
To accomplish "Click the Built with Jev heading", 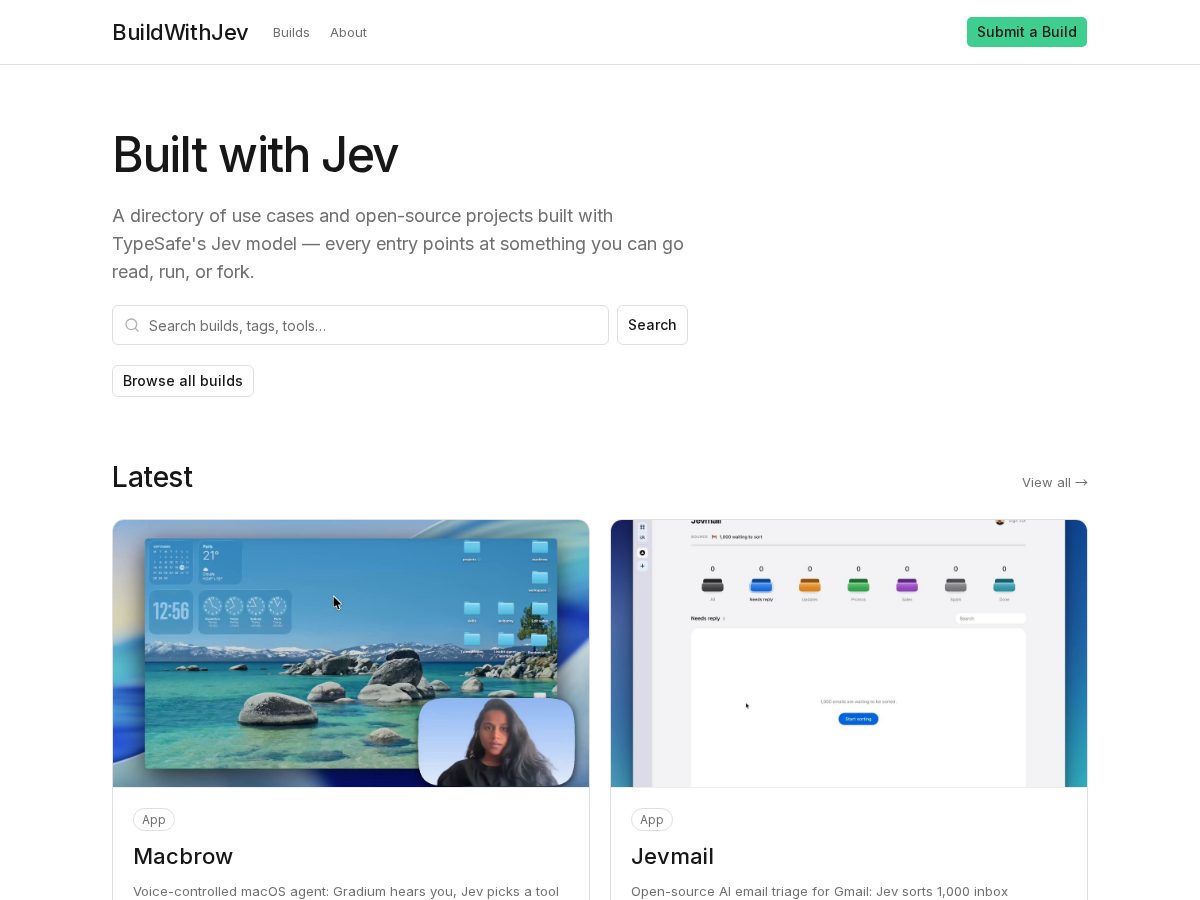I will click(x=255, y=154).
